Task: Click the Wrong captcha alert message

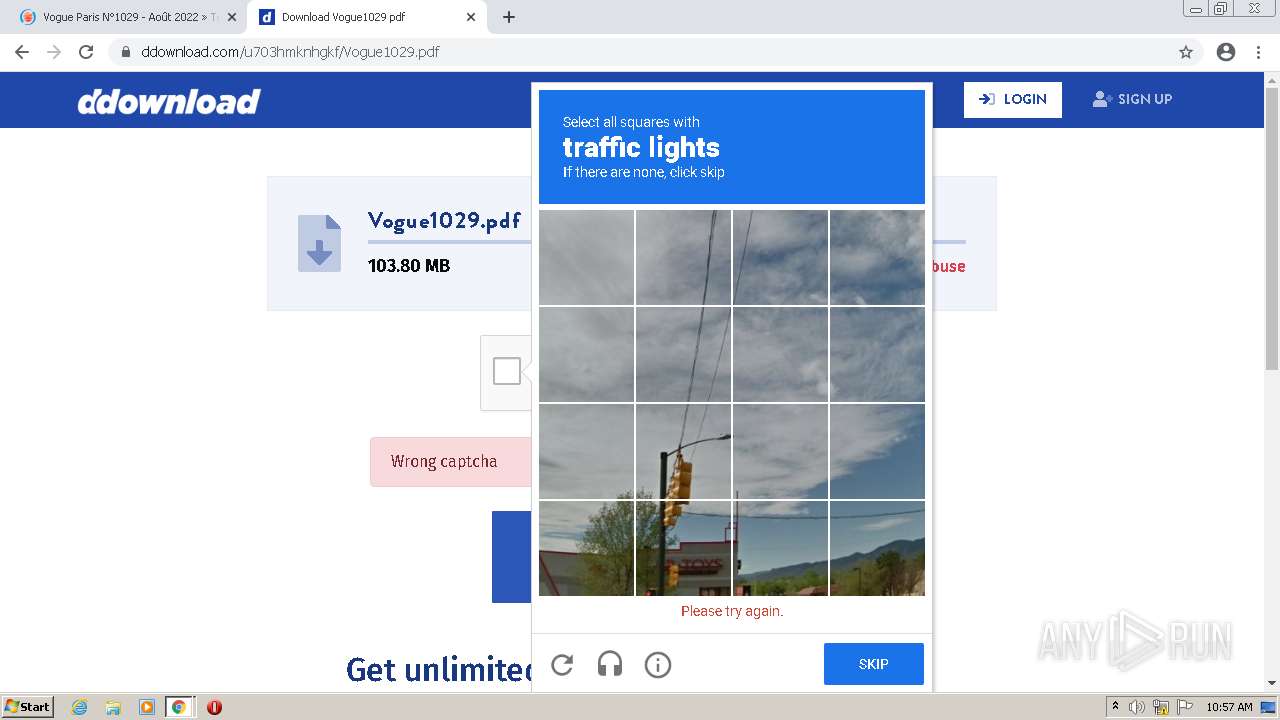Action: [x=450, y=462]
